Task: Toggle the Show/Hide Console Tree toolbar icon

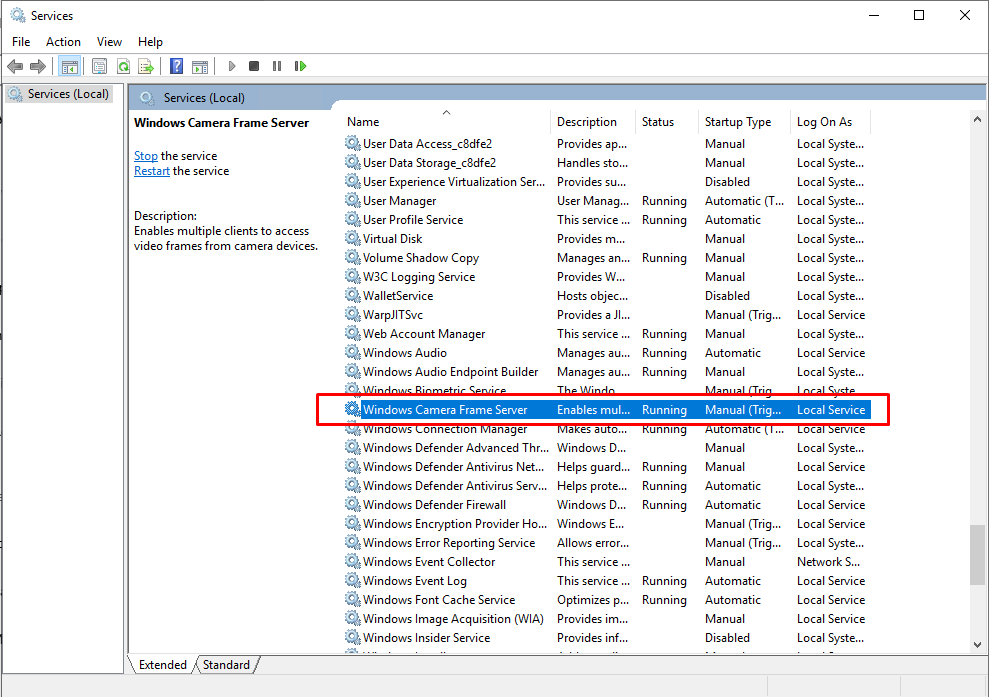Action: click(70, 66)
